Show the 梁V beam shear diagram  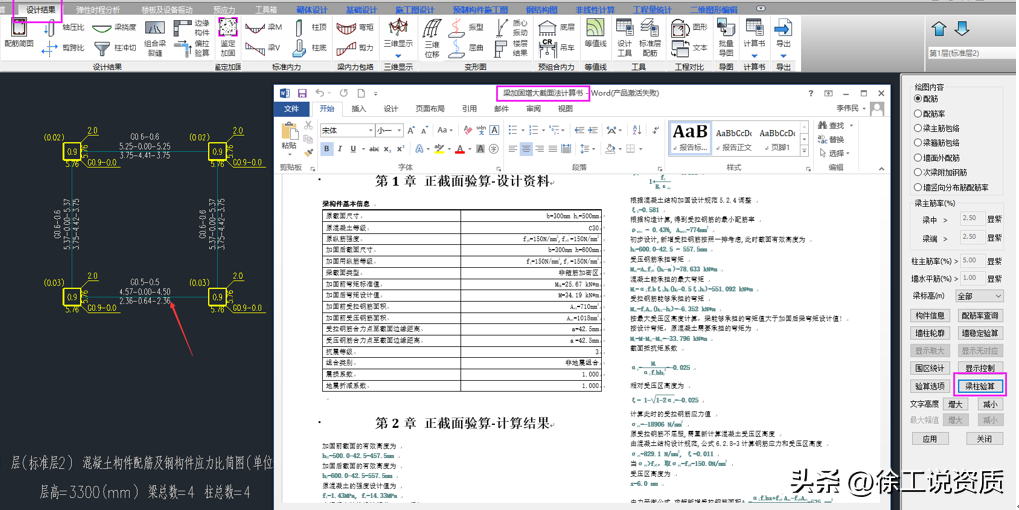[x=264, y=48]
